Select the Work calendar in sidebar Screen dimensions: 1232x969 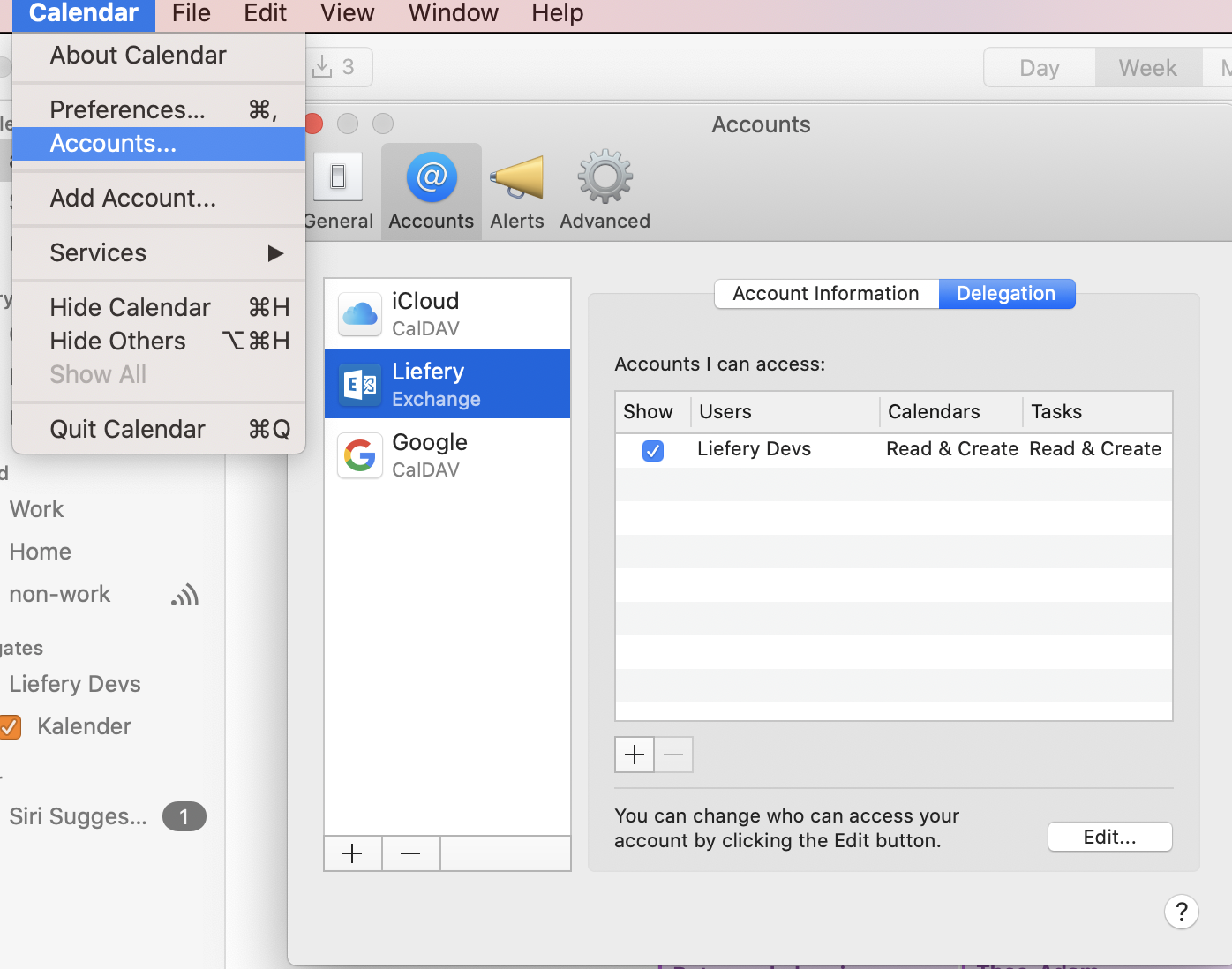[x=37, y=510]
